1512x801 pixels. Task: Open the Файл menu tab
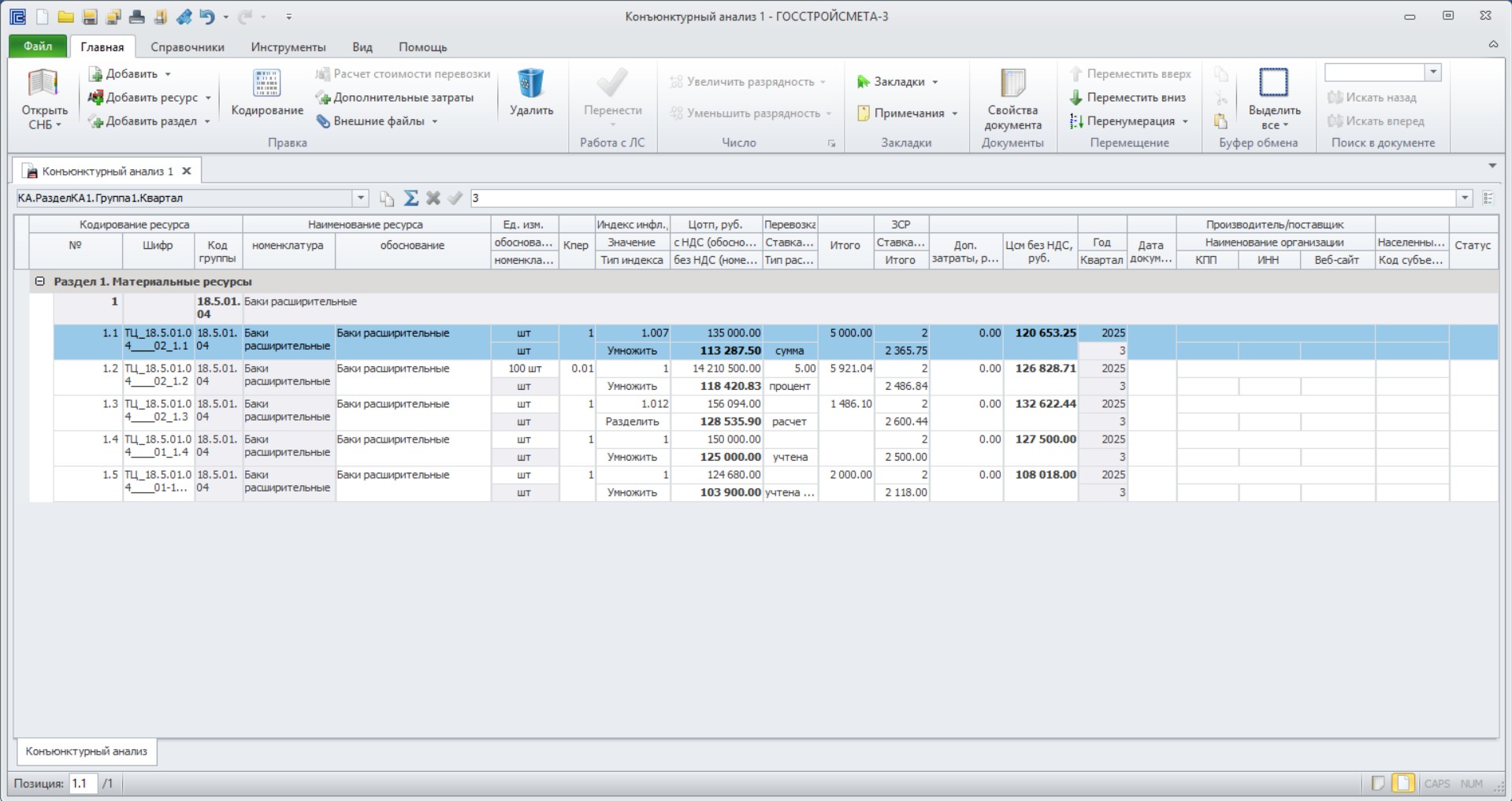(38, 47)
